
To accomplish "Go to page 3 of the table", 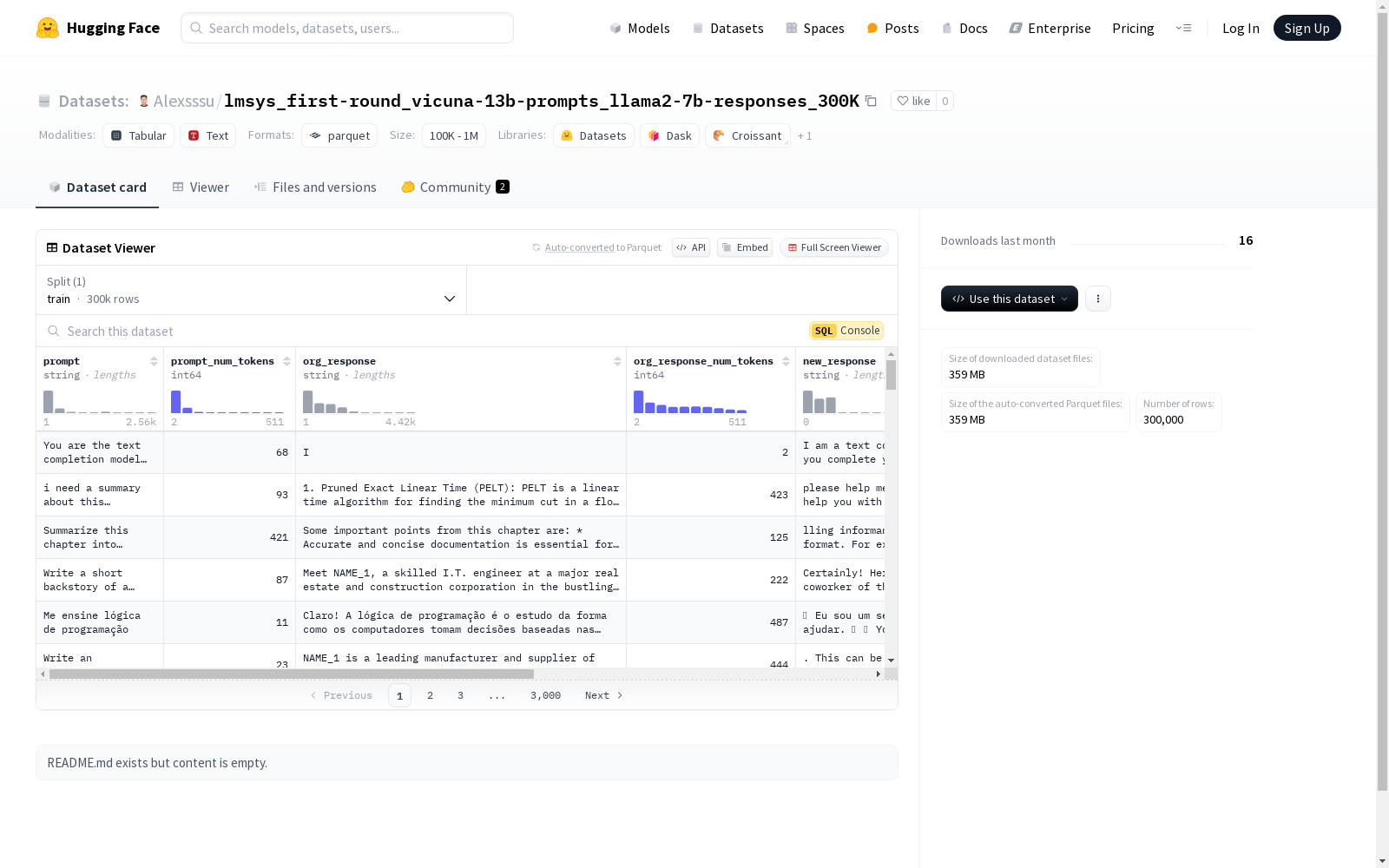I will pyautogui.click(x=460, y=695).
